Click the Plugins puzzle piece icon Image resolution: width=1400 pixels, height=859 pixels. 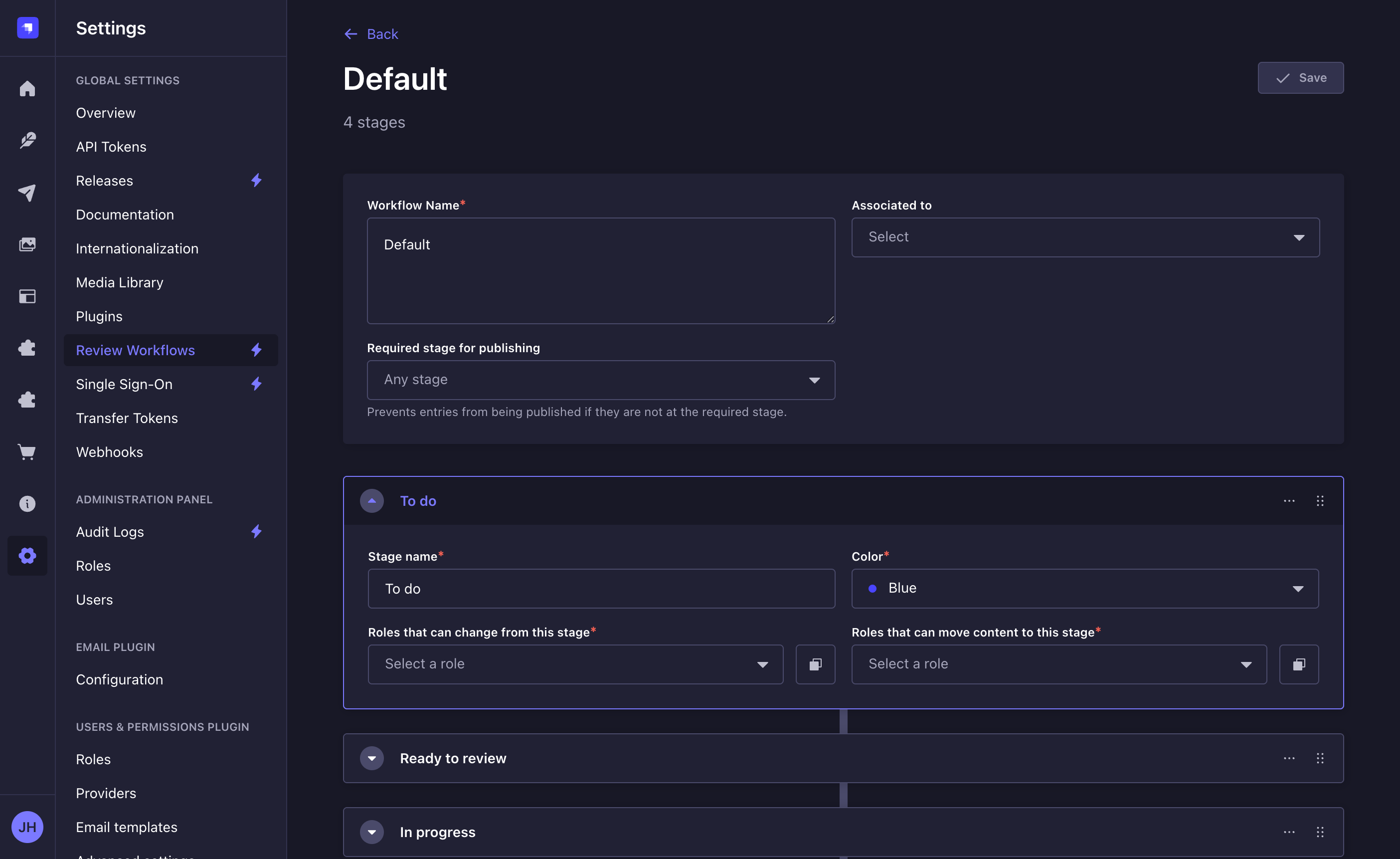(x=27, y=348)
